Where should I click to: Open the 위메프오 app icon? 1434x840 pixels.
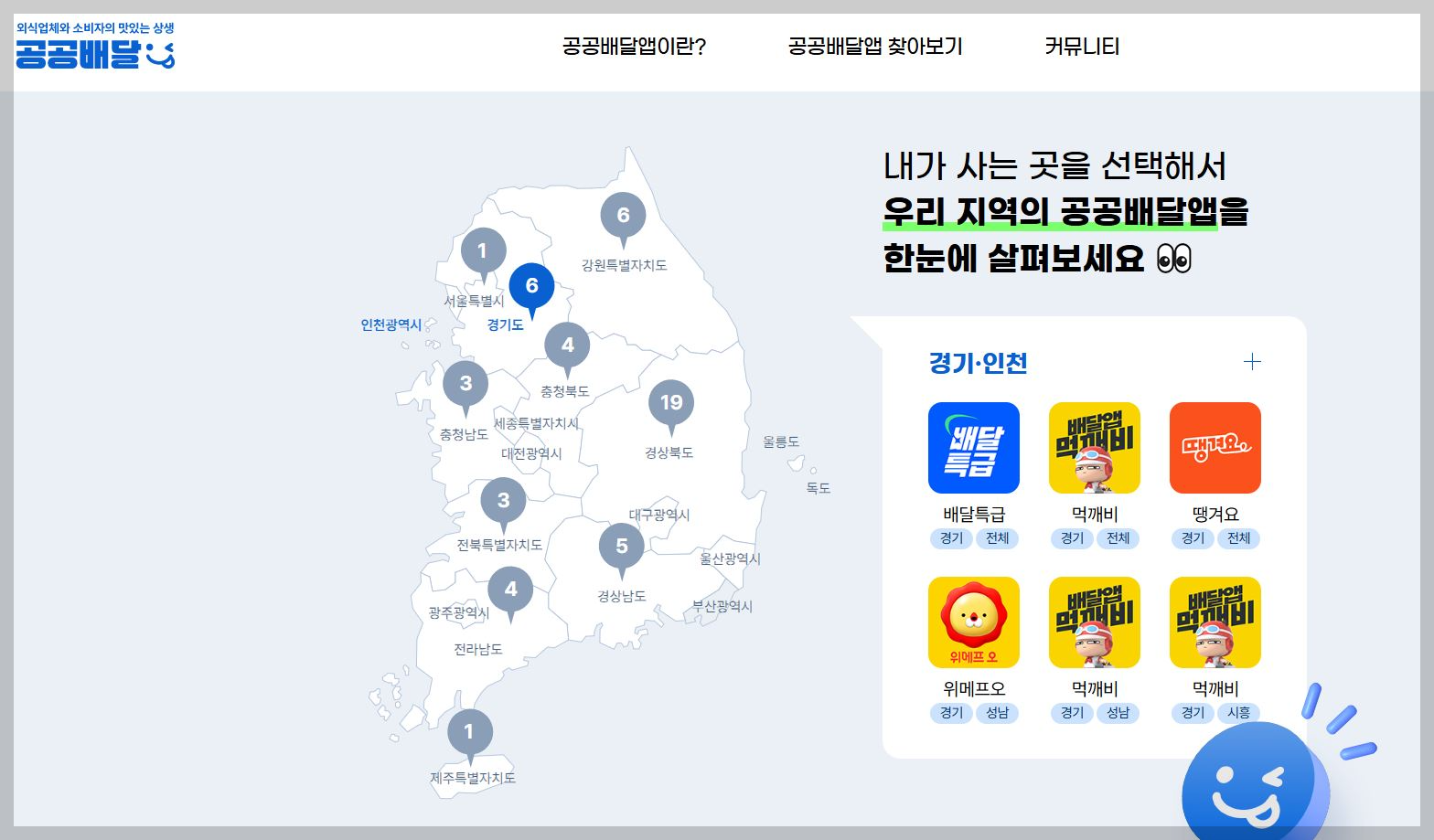(x=974, y=622)
